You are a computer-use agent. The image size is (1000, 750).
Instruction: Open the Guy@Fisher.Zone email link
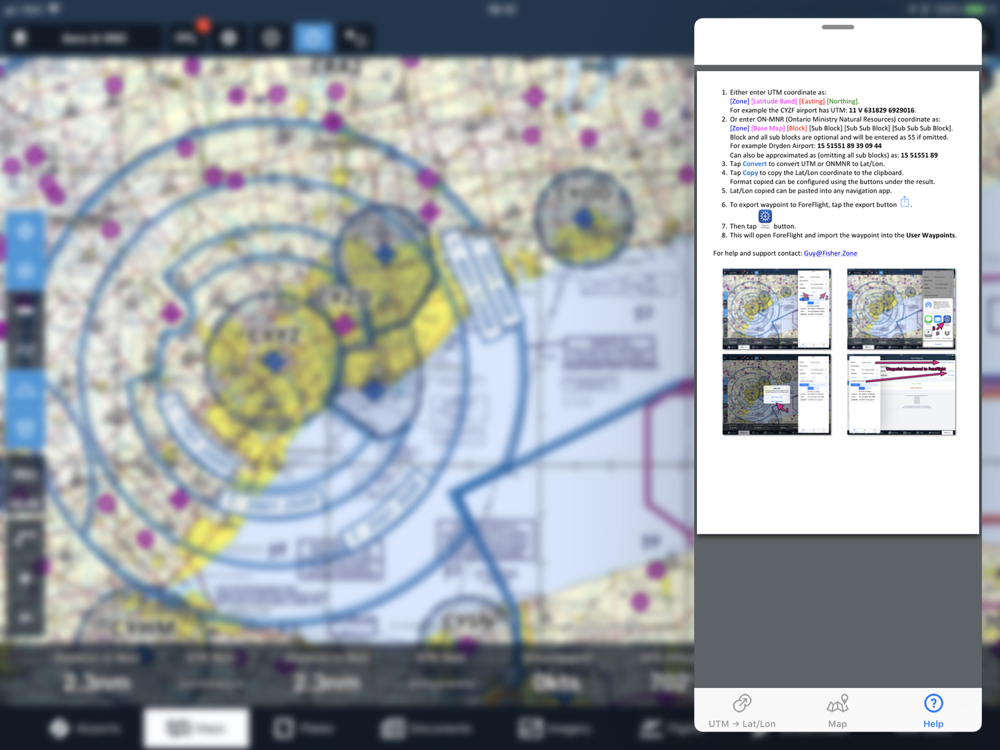tap(830, 253)
